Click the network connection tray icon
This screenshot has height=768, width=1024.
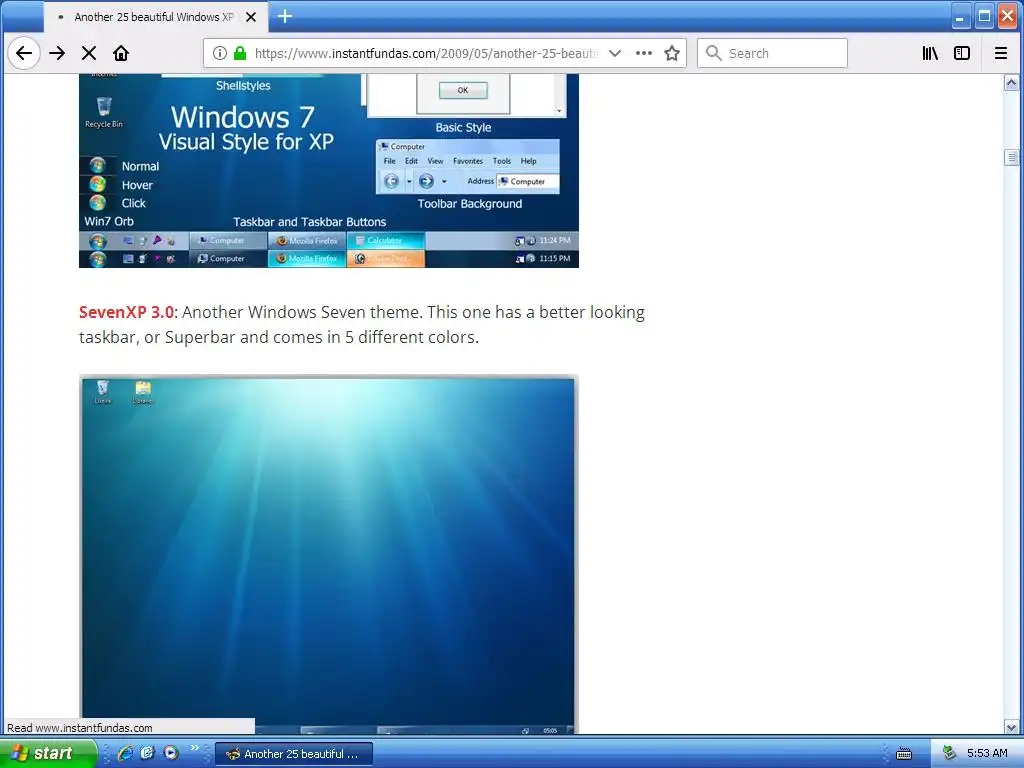950,753
